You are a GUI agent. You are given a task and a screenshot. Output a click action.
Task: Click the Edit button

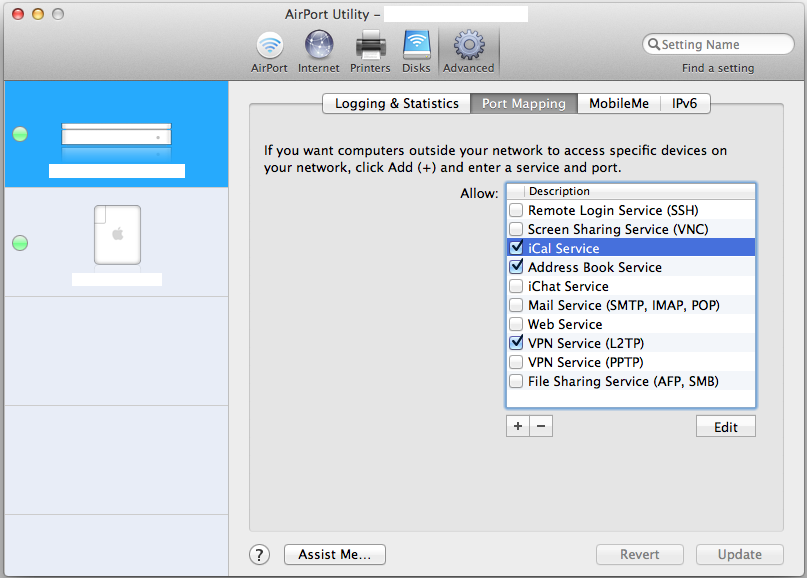tap(726, 427)
